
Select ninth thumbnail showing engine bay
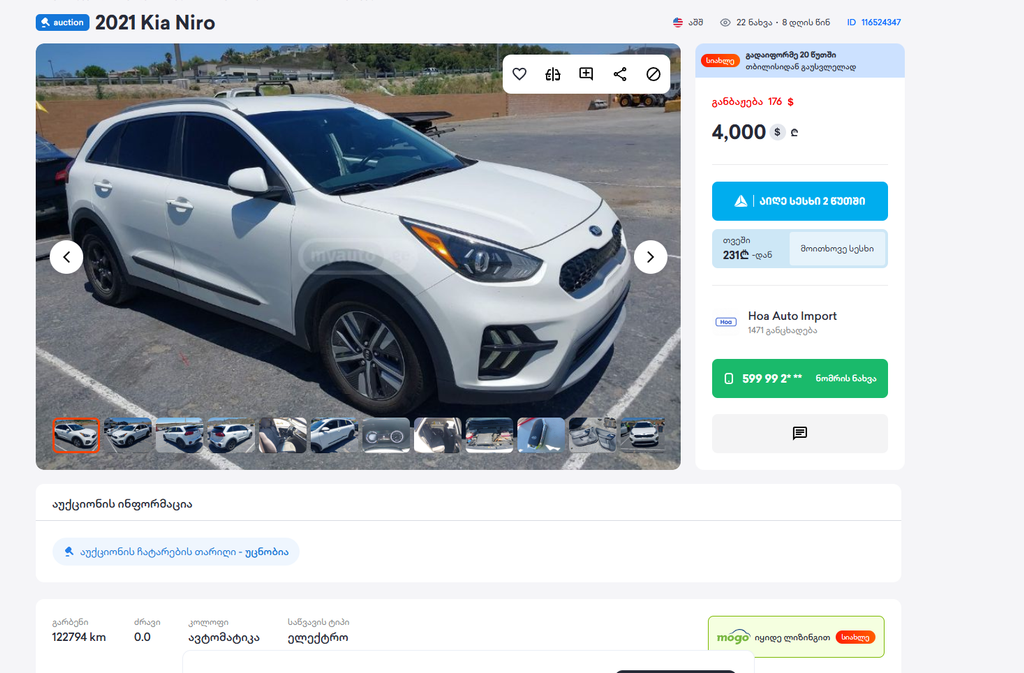pyautogui.click(x=489, y=435)
